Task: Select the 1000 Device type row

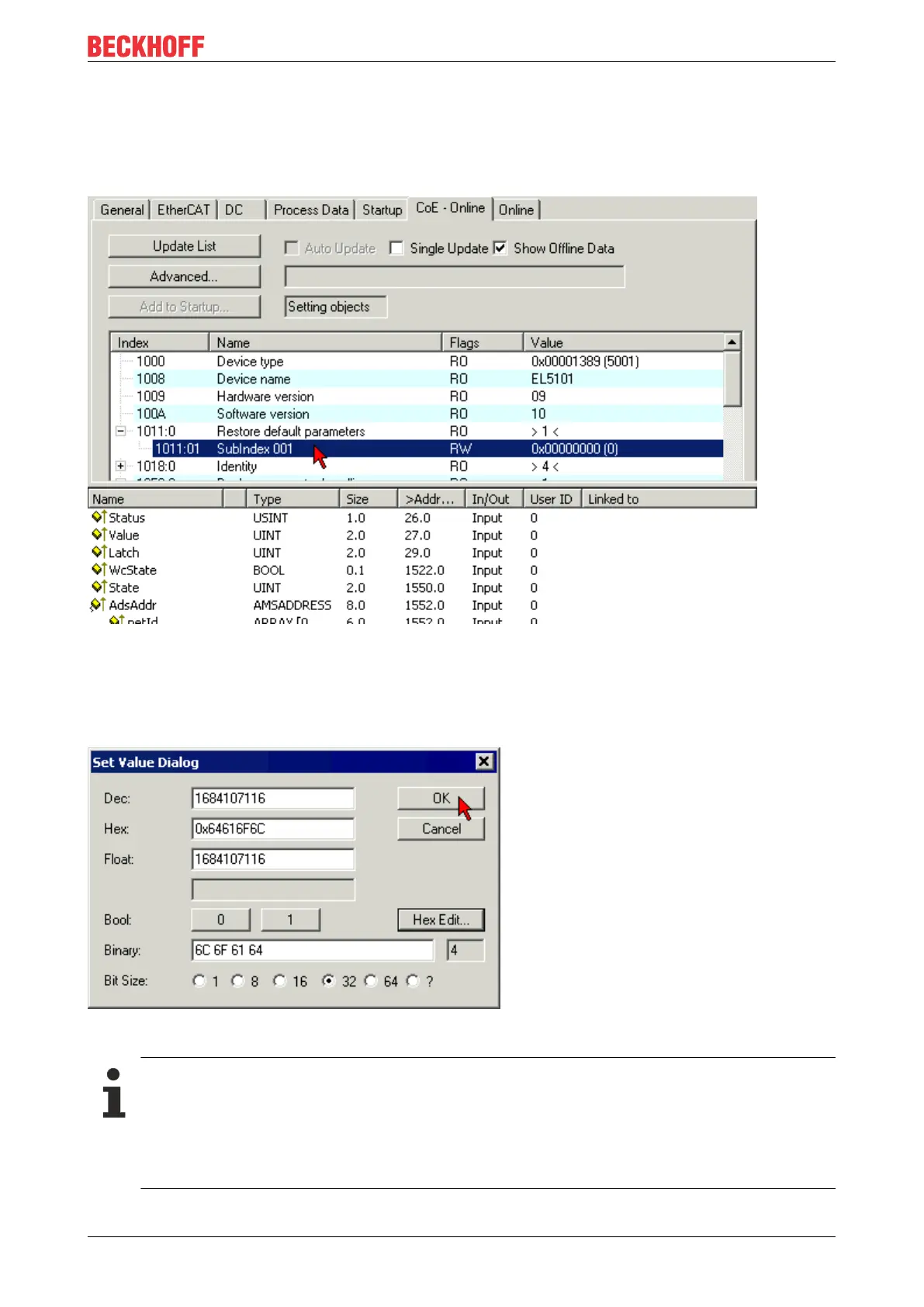Action: 418,361
